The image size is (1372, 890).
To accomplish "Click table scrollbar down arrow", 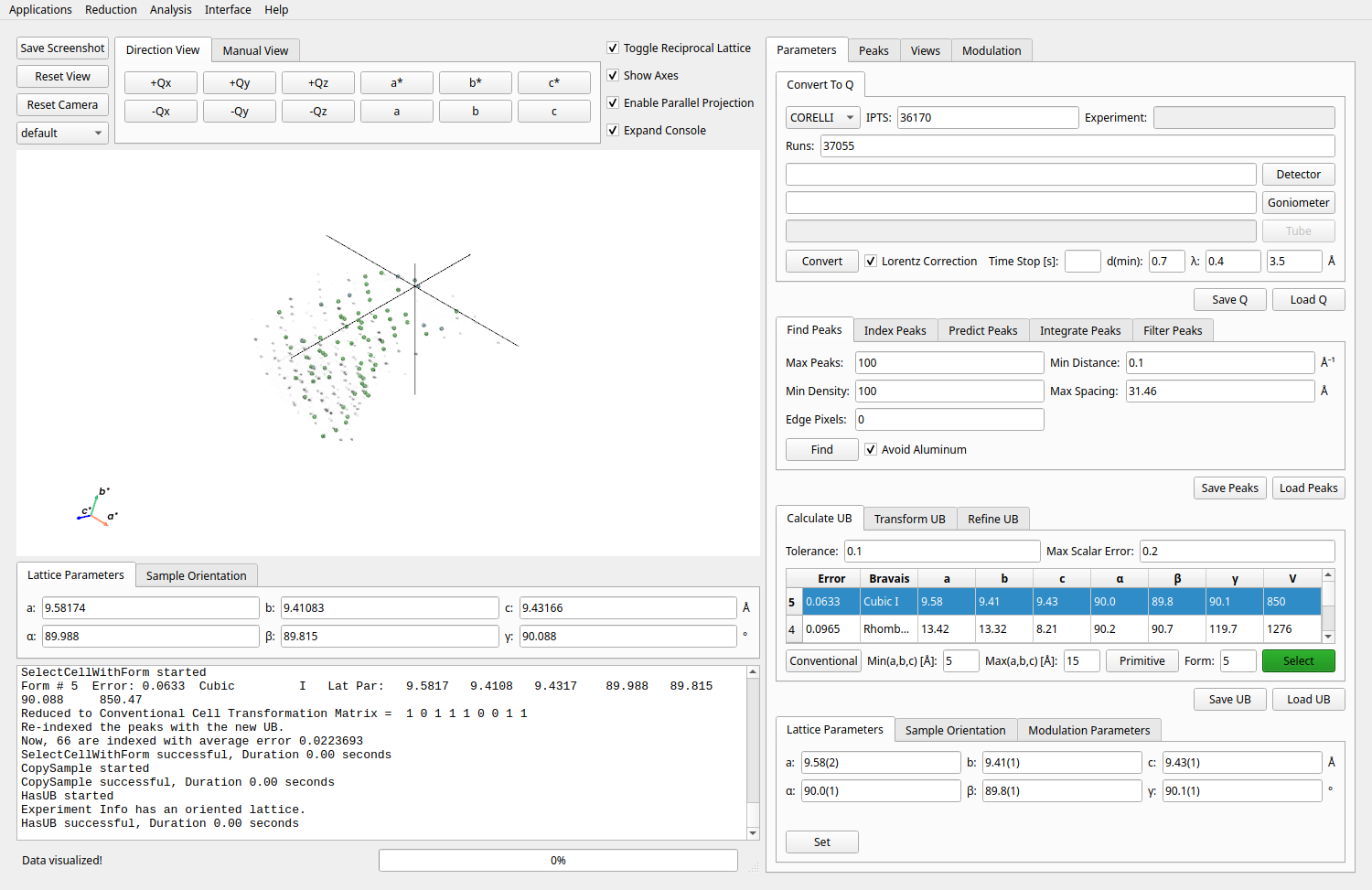I will click(1329, 637).
